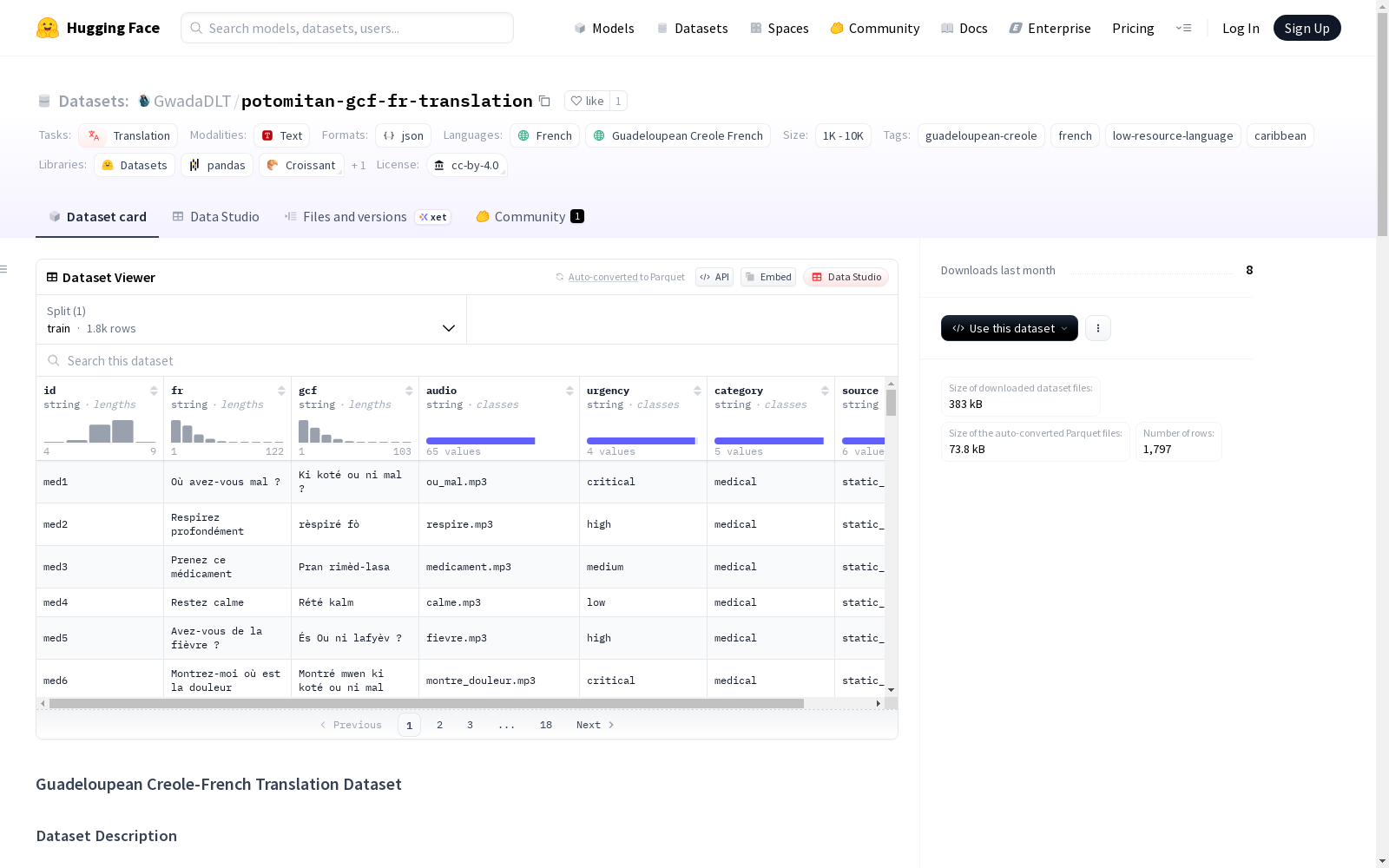The height and width of the screenshot is (868, 1389).
Task: Open Pricing in the top navigation
Action: [1133, 28]
